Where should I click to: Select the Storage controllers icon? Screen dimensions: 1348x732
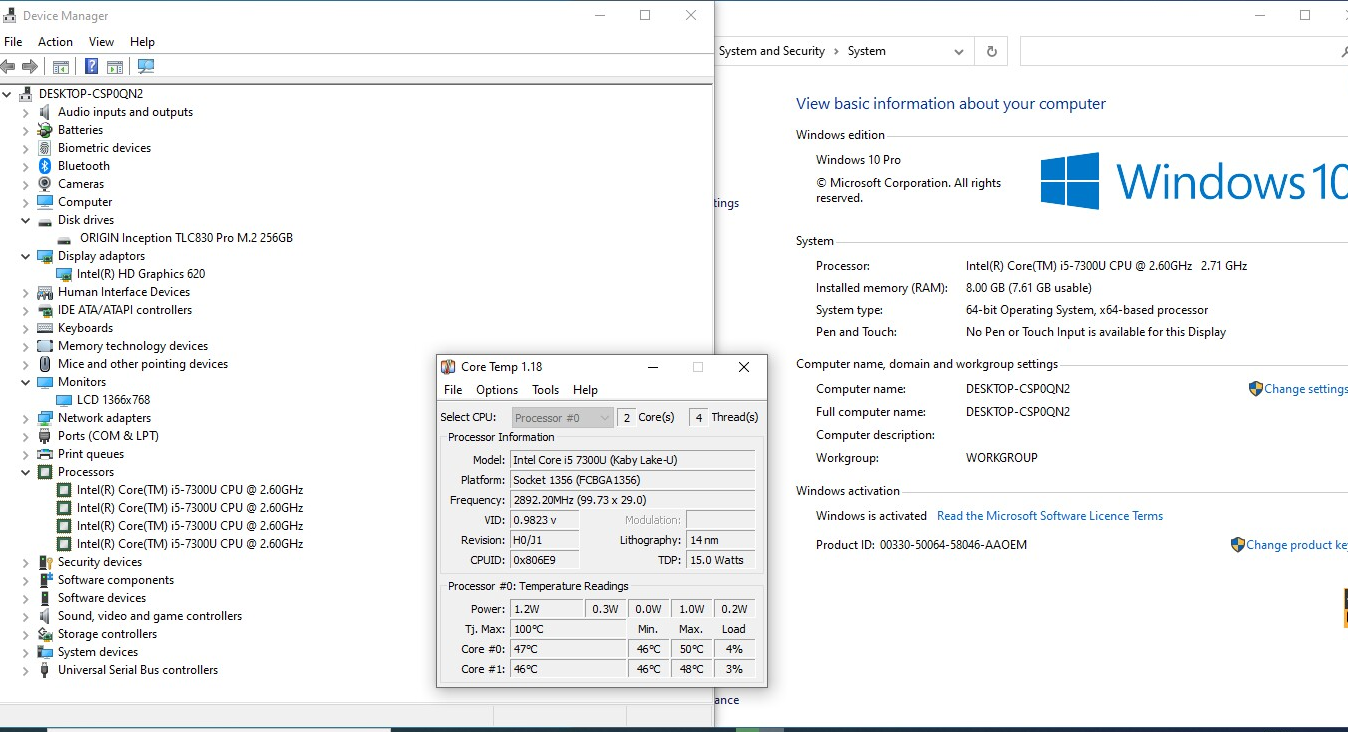[x=45, y=634]
